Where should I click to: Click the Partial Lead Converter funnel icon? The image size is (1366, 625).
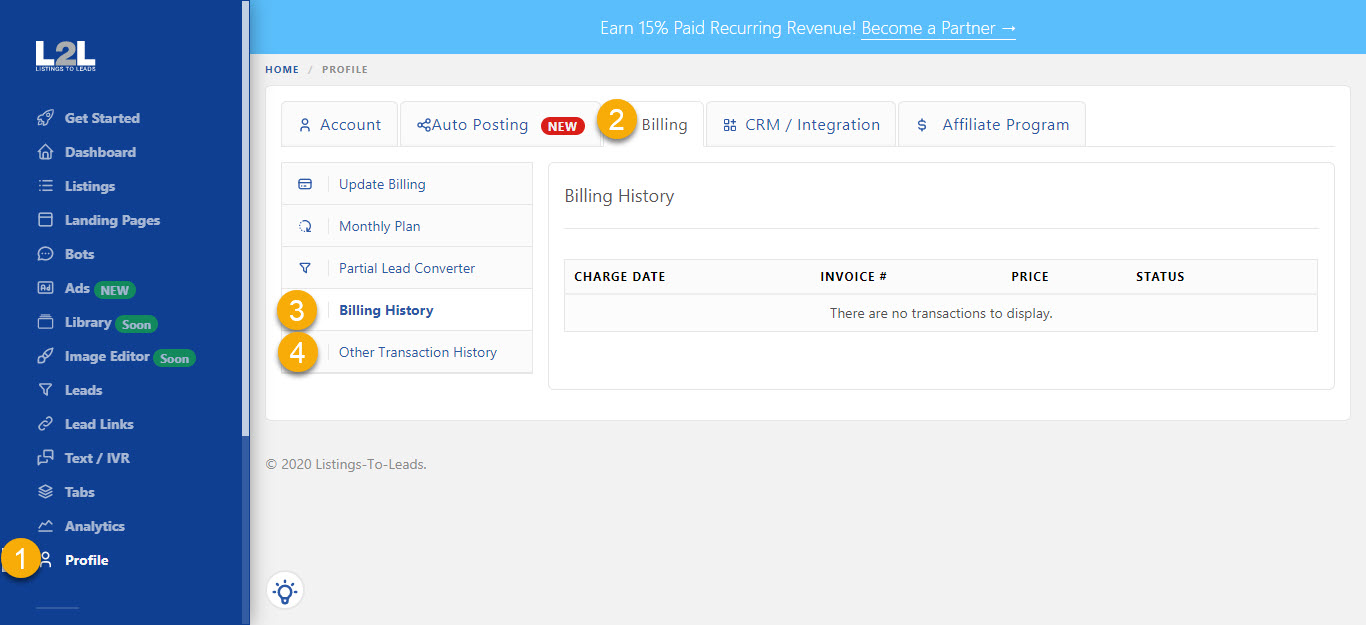tap(305, 267)
